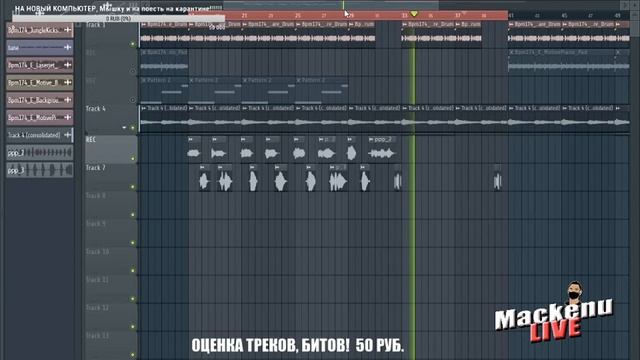Select the first audio clip on the REC track

[x=194, y=153]
